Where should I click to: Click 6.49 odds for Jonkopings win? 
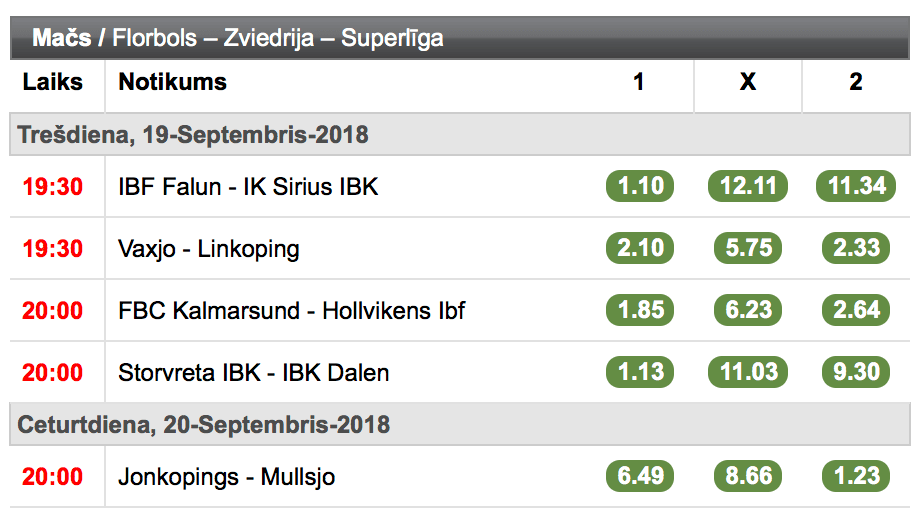pyautogui.click(x=640, y=476)
